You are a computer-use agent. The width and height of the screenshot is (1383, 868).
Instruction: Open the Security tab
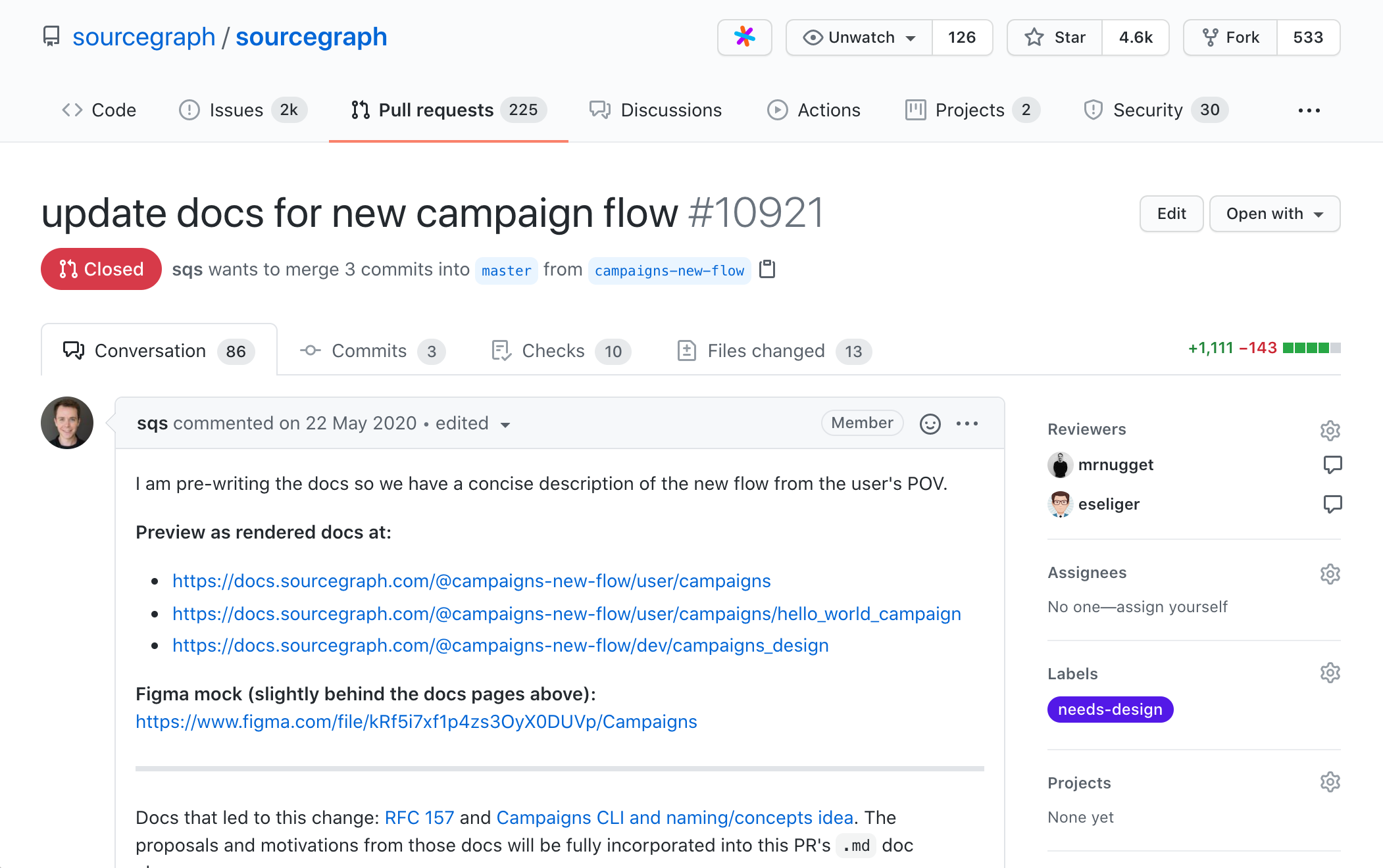[x=1147, y=110]
